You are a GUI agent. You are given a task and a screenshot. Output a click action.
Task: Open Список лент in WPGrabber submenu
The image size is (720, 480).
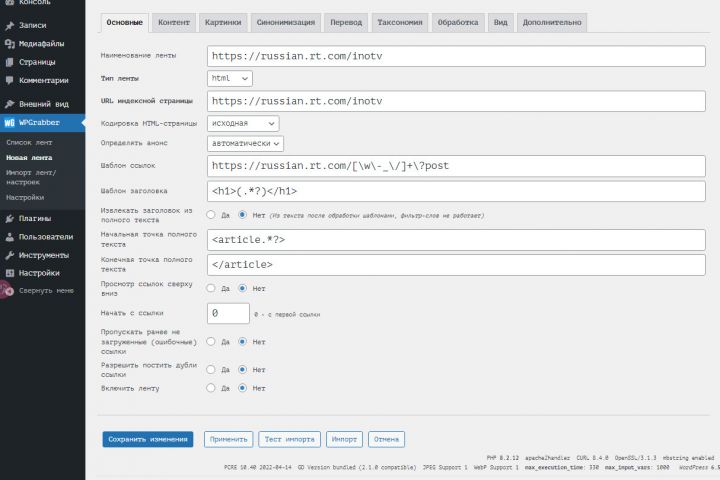click(29, 143)
